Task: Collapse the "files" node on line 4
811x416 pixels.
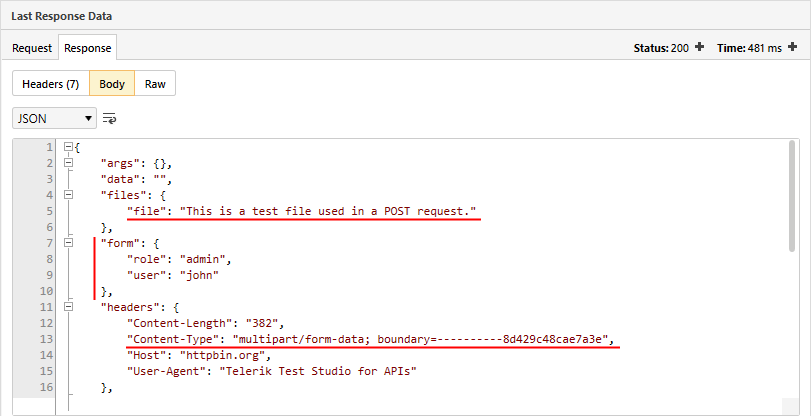Action: click(68, 195)
